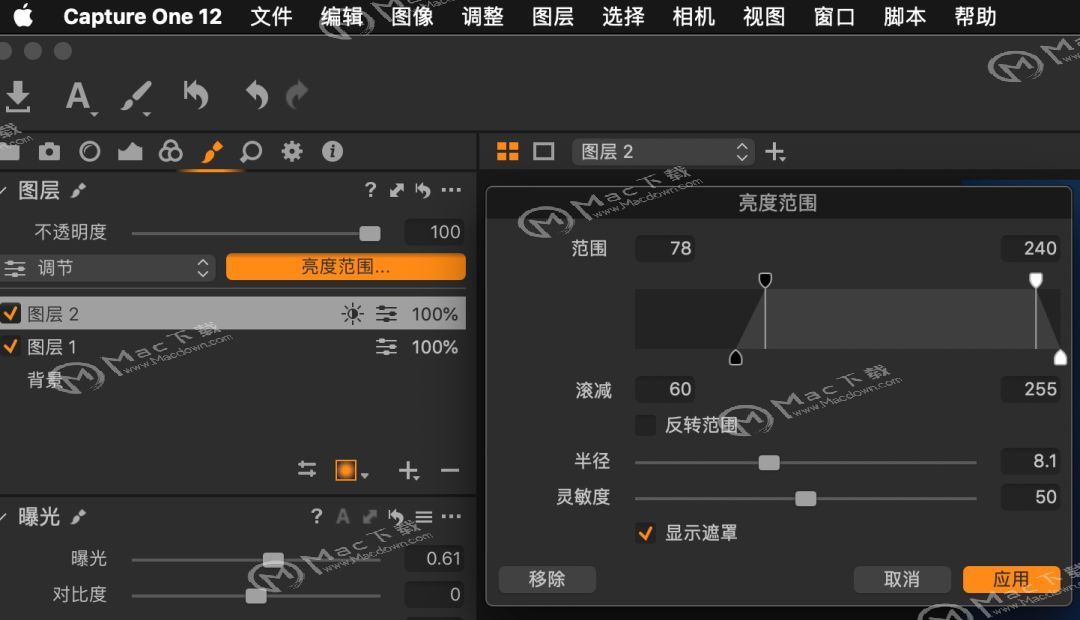Open the 曝光 panel more options dots
Image resolution: width=1080 pixels, height=620 pixels.
click(451, 516)
